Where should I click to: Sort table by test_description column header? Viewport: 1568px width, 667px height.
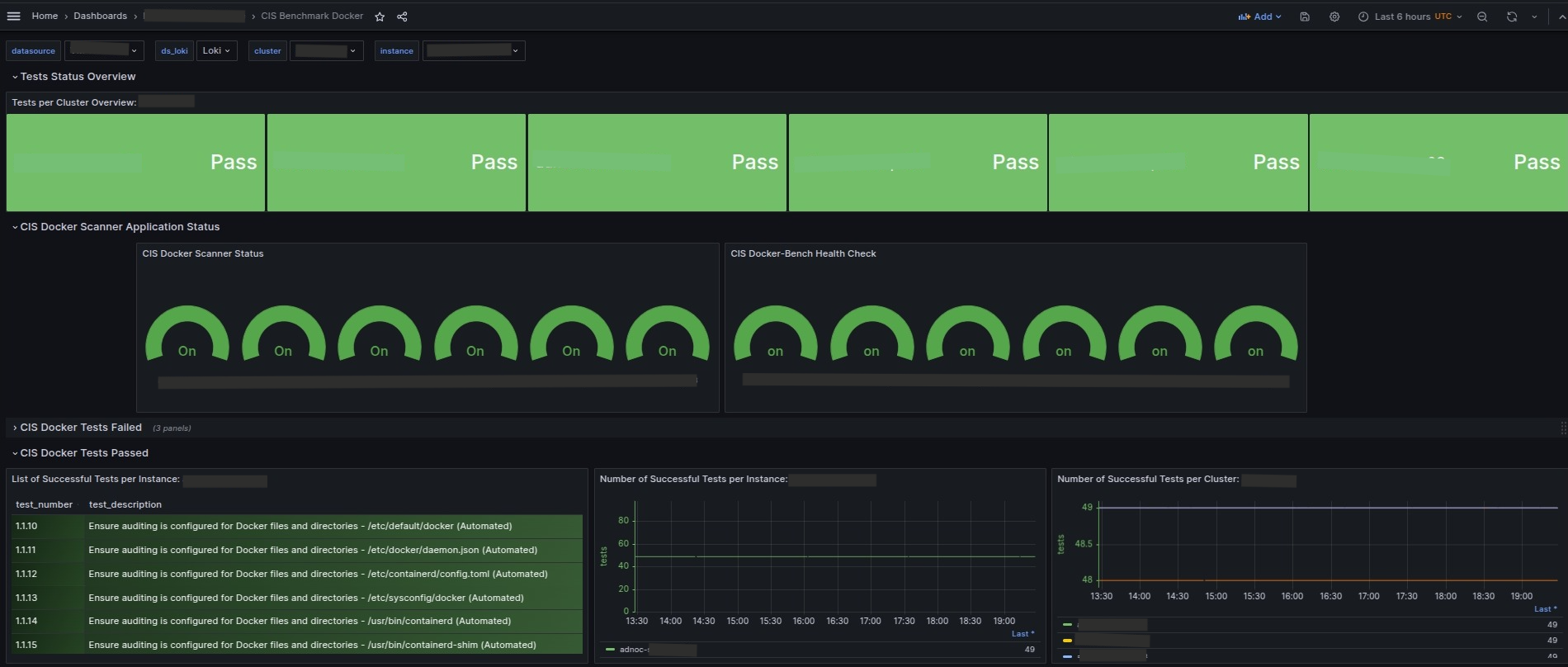click(125, 504)
